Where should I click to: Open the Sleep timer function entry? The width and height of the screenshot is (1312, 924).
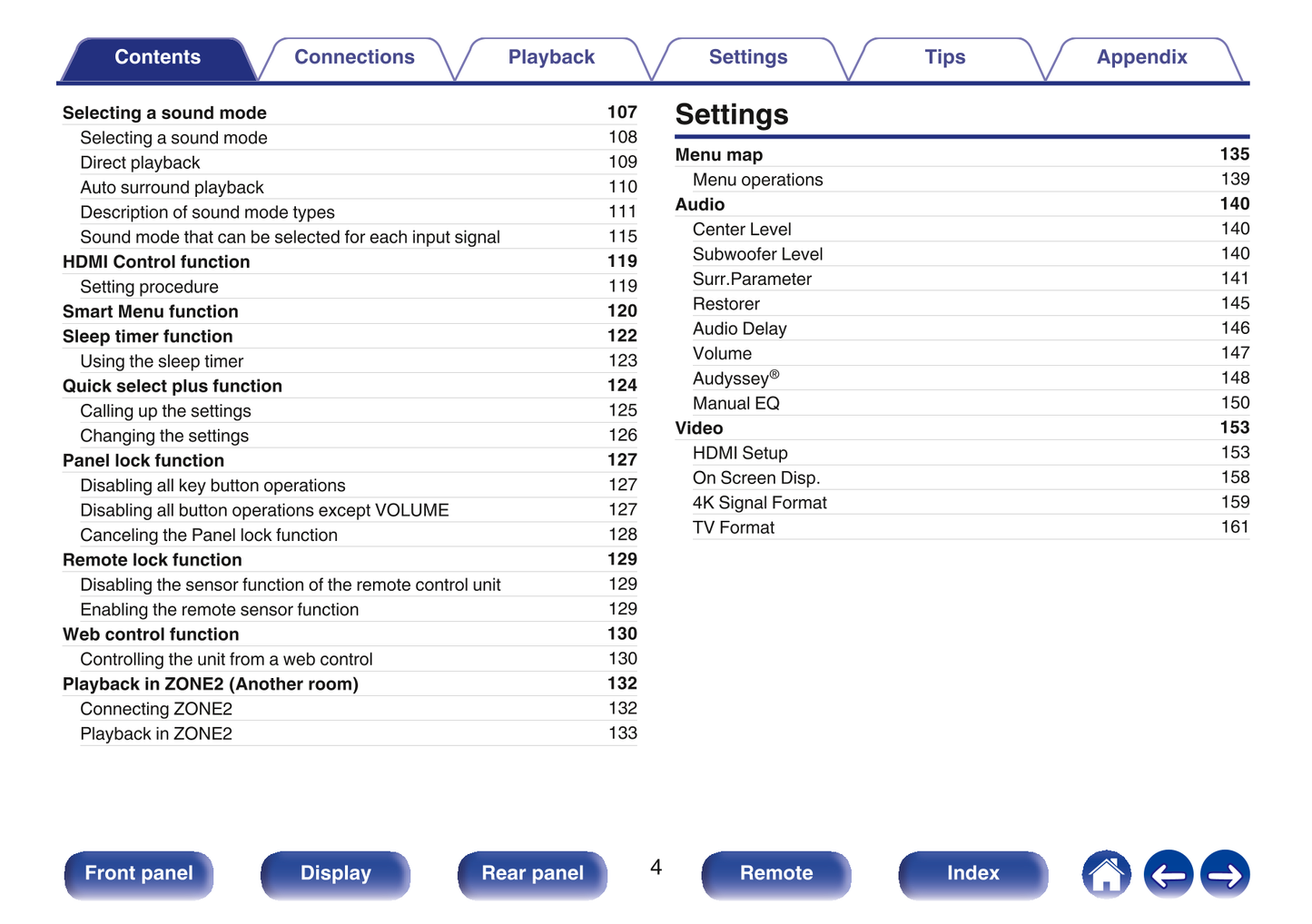coord(147,336)
